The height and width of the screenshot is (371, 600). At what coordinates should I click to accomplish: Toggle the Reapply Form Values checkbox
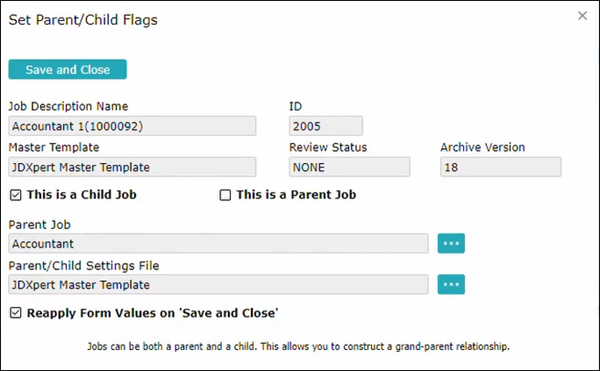(x=16, y=313)
